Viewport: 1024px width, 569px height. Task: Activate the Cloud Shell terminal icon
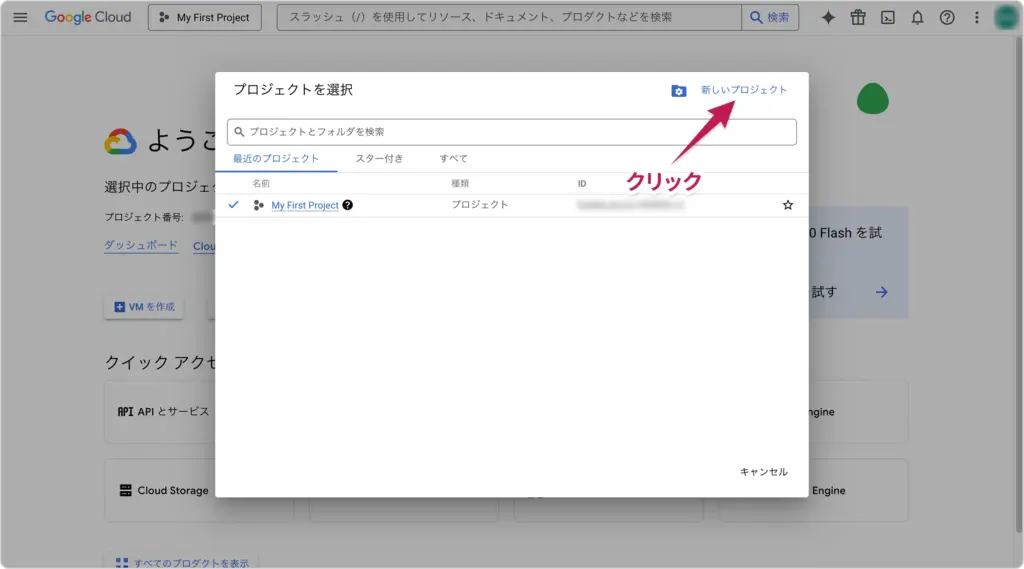pos(888,18)
